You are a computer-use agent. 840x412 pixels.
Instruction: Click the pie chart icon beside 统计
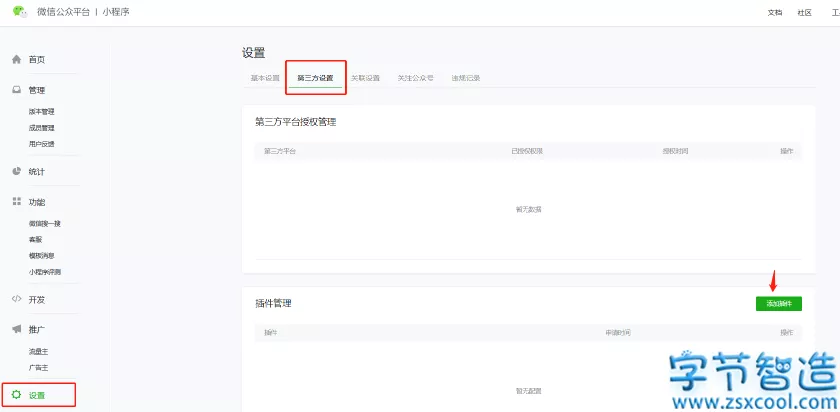[17, 171]
